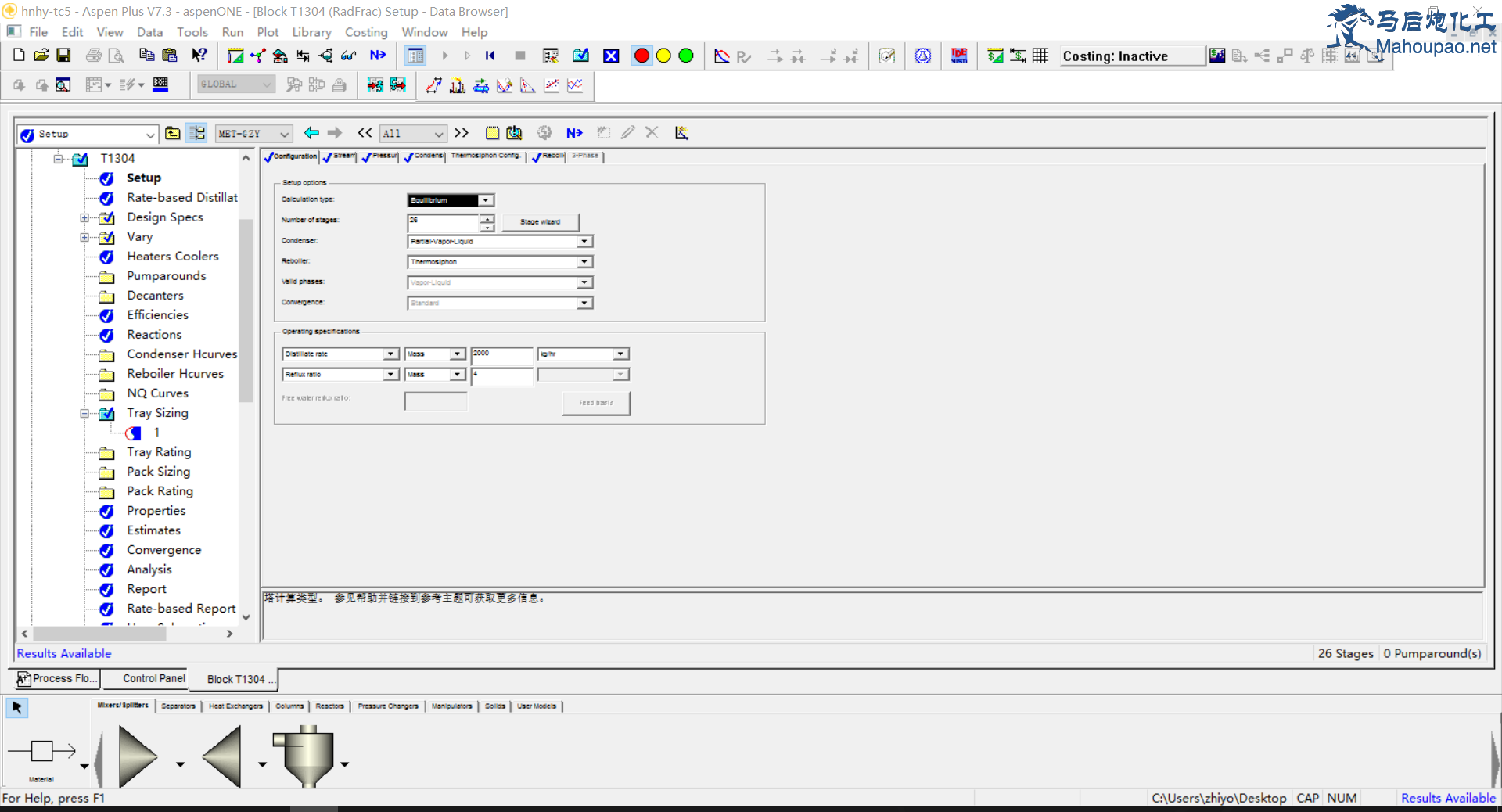Click the tree panel horizontal scrollbar
1502x812 pixels.
(99, 634)
